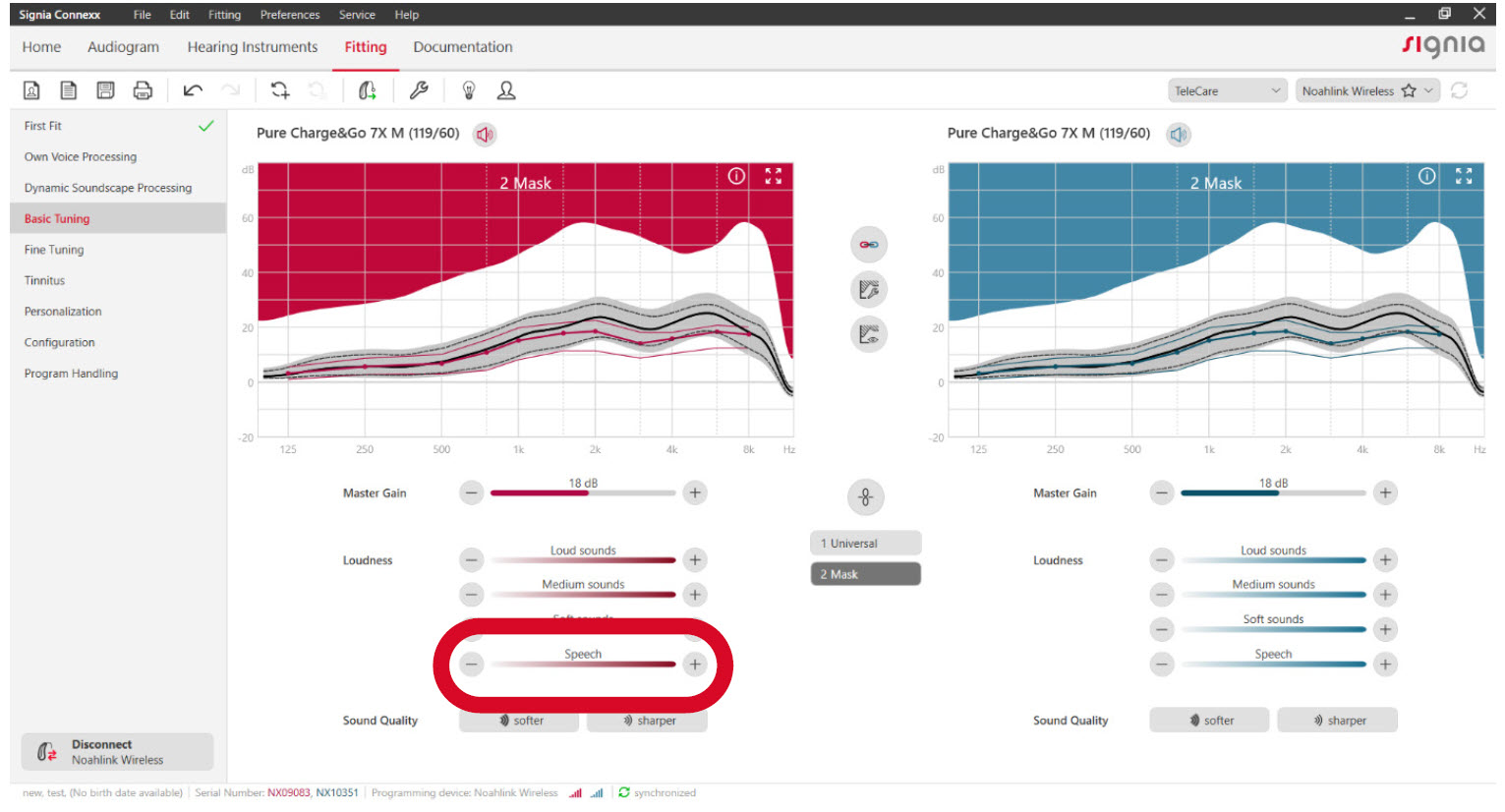Image resolution: width=1505 pixels, height=812 pixels.
Task: Click the add snapshot circular arrow icon
Action: (280, 90)
